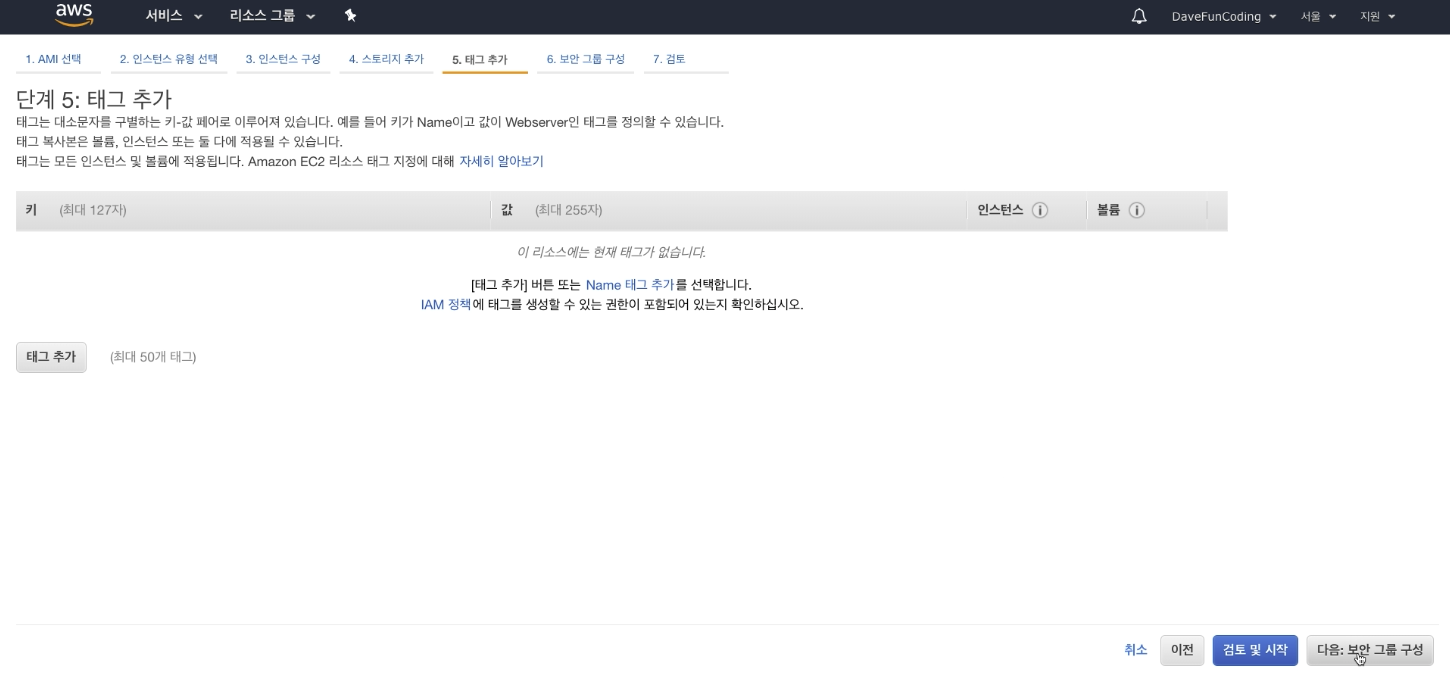Go to step 3. 인스턴스 구성 tab
Screen dimensions: 1450x684
[283, 59]
